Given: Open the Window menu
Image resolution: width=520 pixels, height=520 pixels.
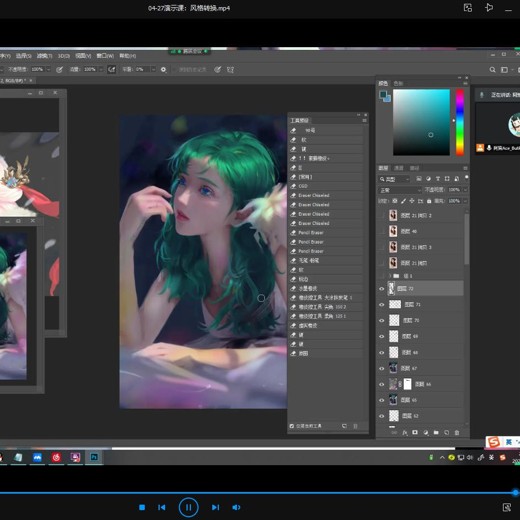Looking at the screenshot, I should [105, 56].
